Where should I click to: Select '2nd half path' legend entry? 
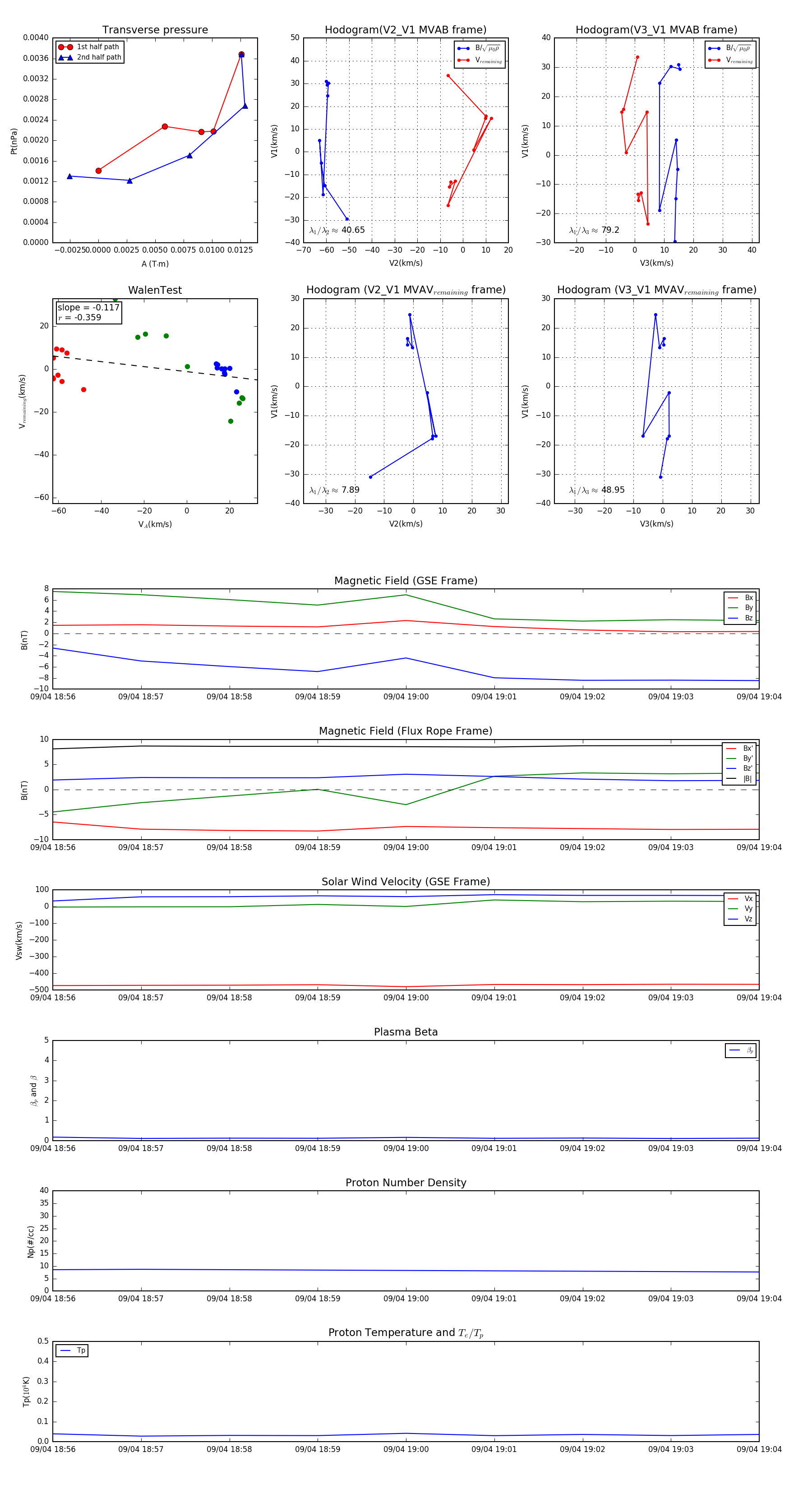tap(90, 57)
